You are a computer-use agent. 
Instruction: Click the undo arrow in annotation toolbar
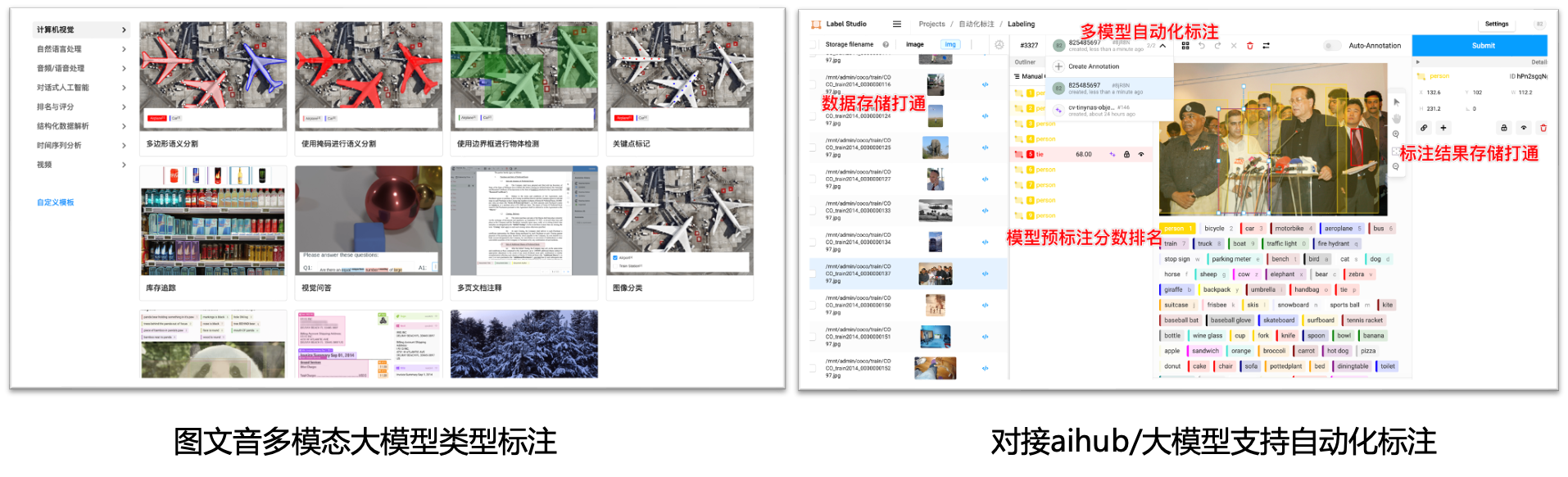tap(1201, 46)
